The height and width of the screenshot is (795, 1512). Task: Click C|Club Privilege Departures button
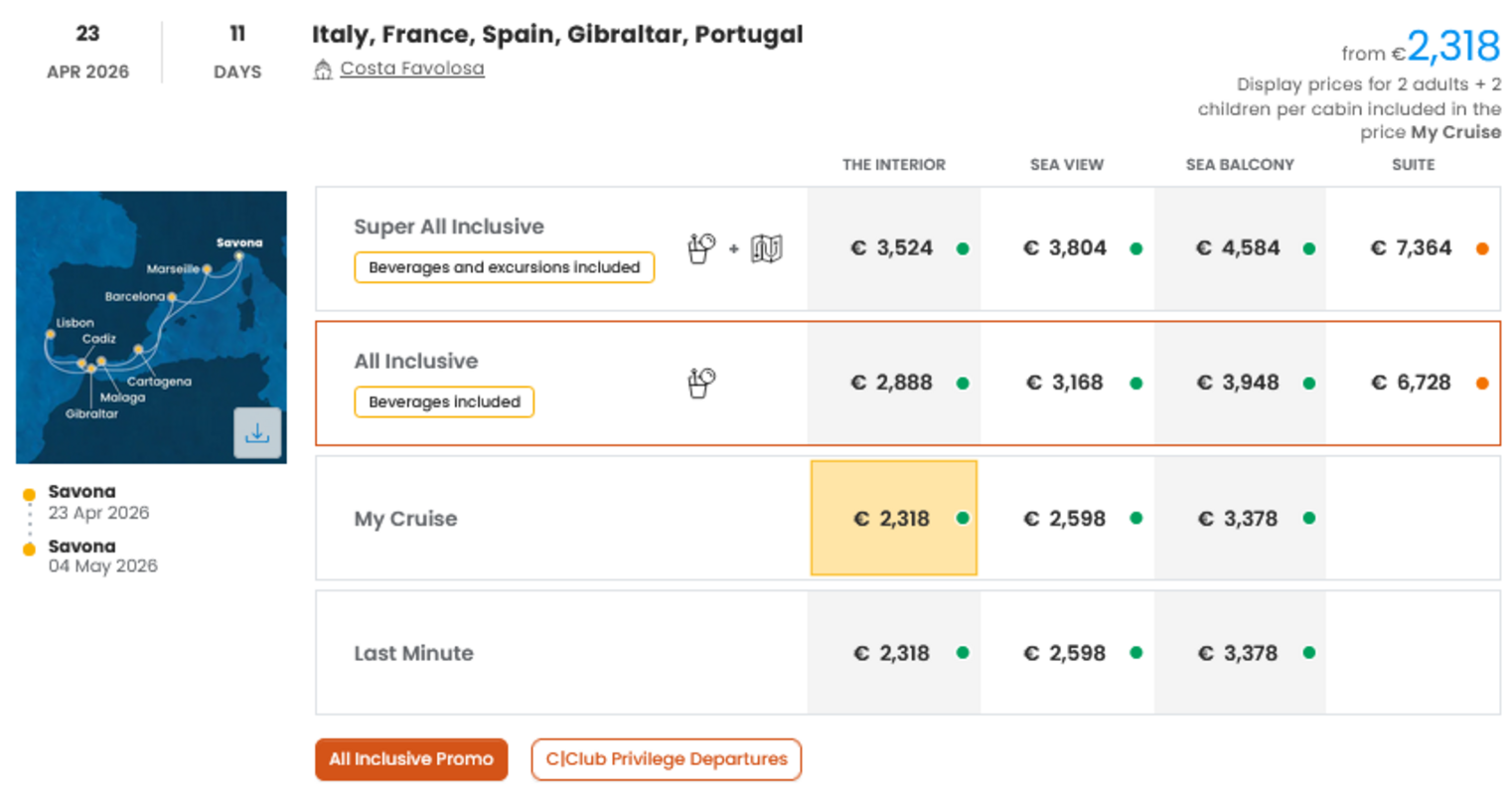pos(666,759)
